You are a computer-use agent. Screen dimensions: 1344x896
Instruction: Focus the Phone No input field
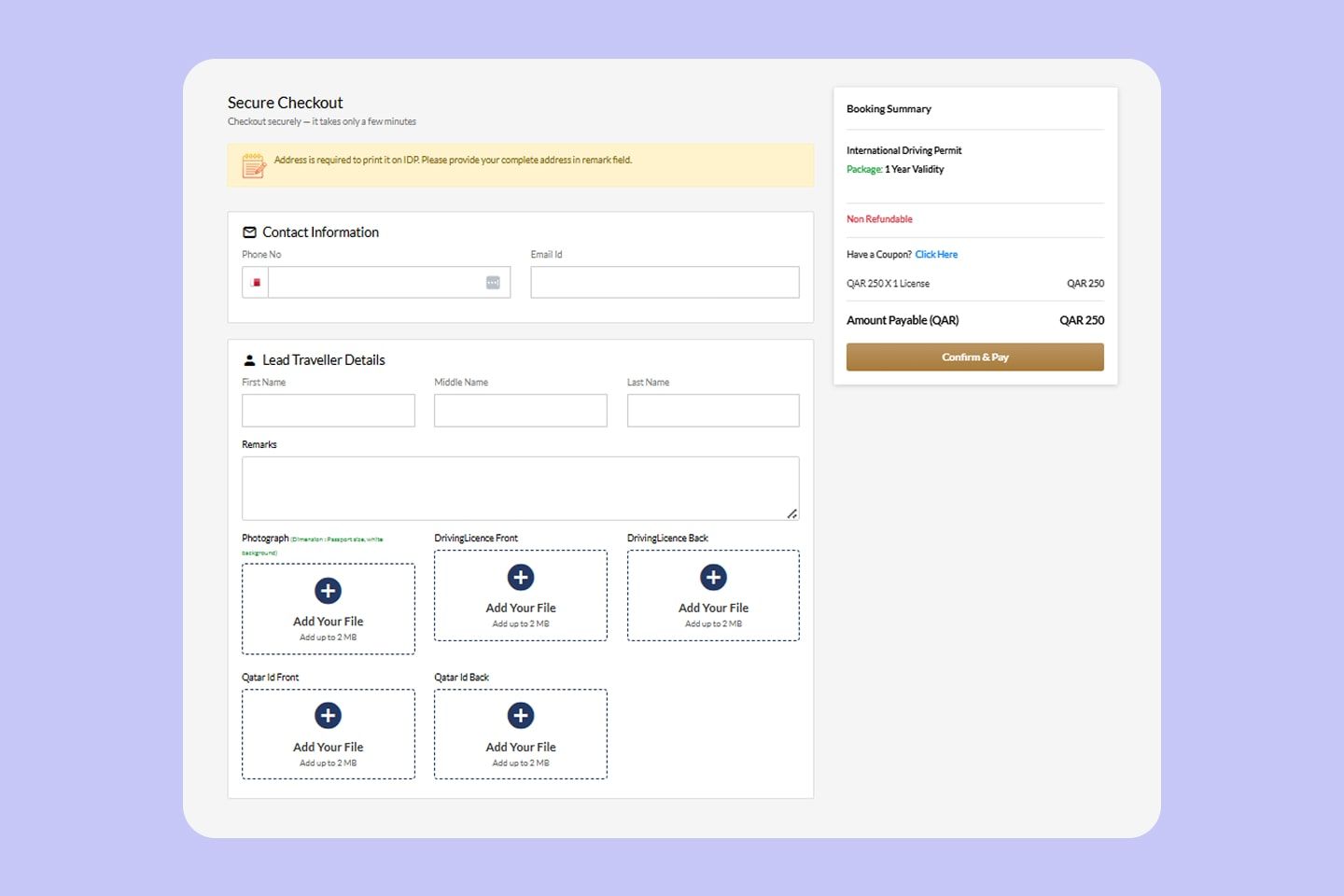coord(373,283)
